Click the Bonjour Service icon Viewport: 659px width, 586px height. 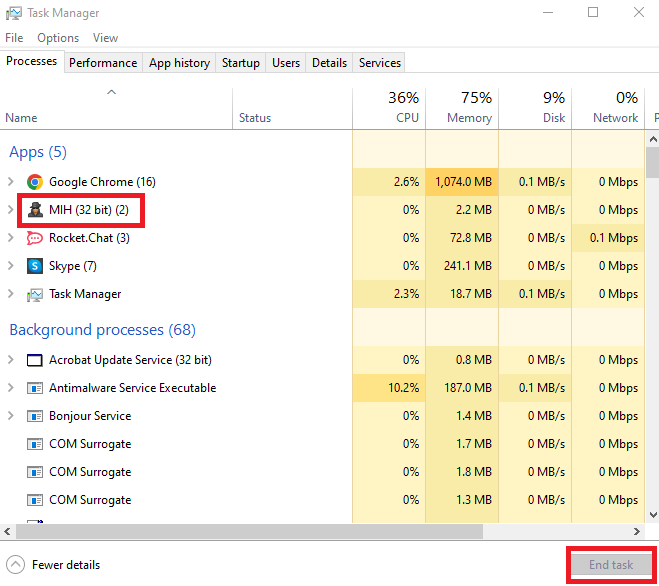35,416
